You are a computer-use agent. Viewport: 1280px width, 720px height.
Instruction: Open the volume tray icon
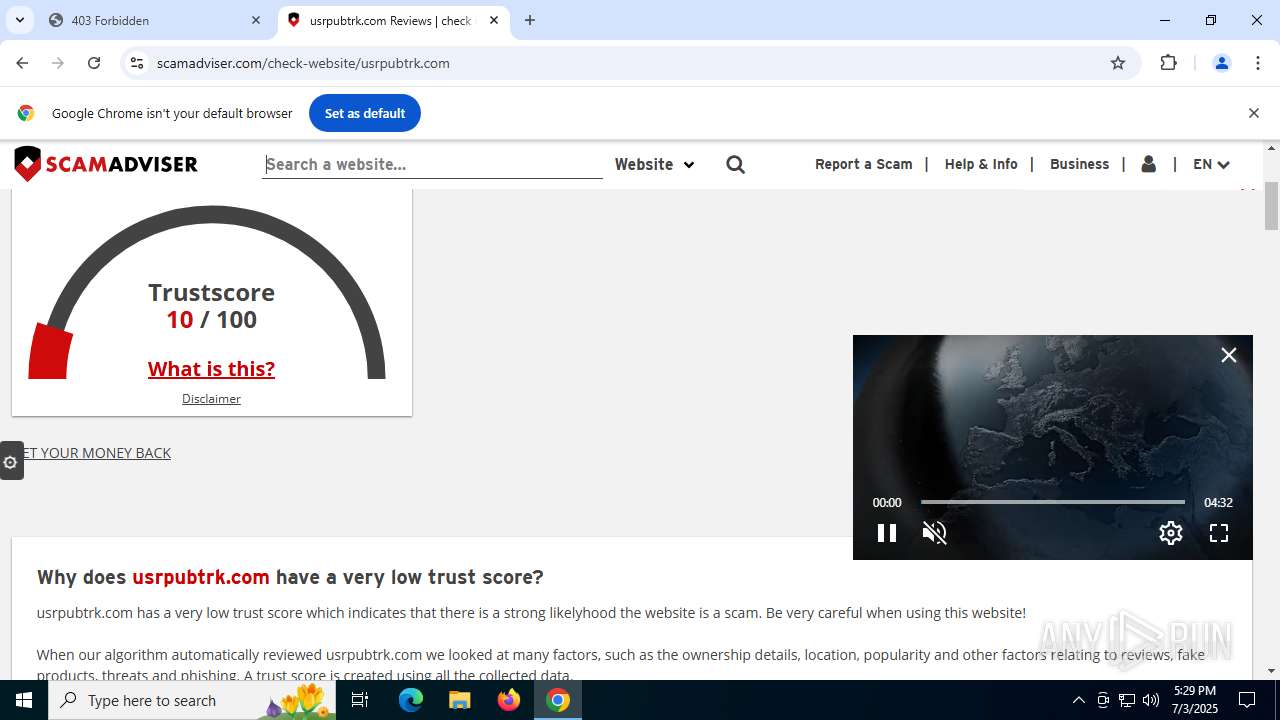1151,700
